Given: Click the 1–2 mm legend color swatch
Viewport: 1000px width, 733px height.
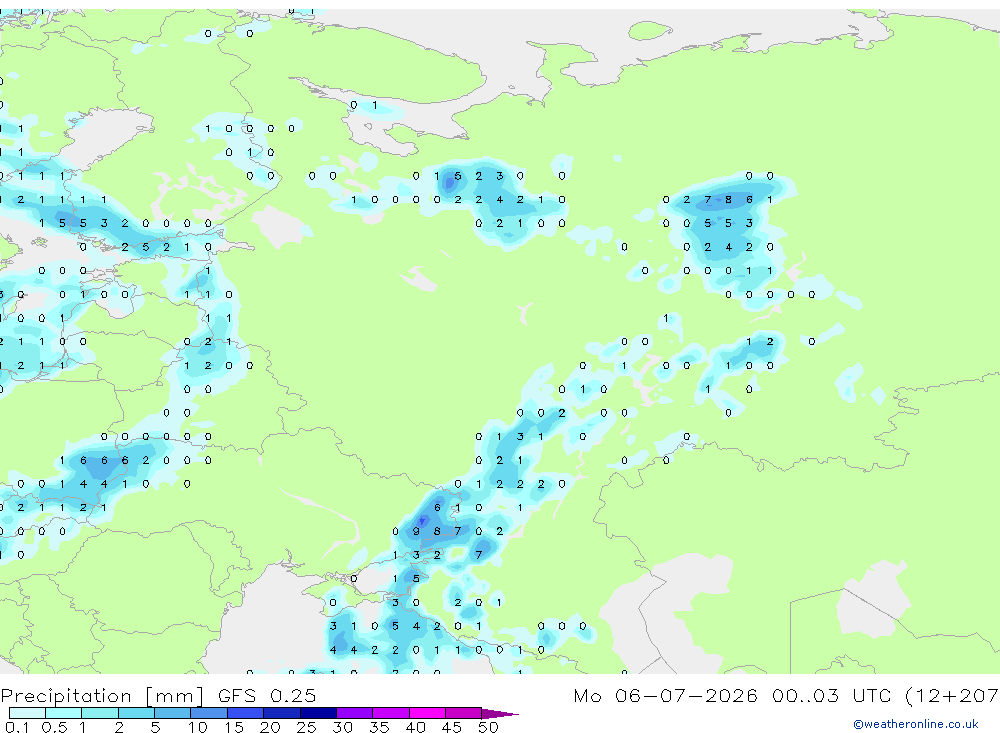Looking at the screenshot, I should [99, 713].
